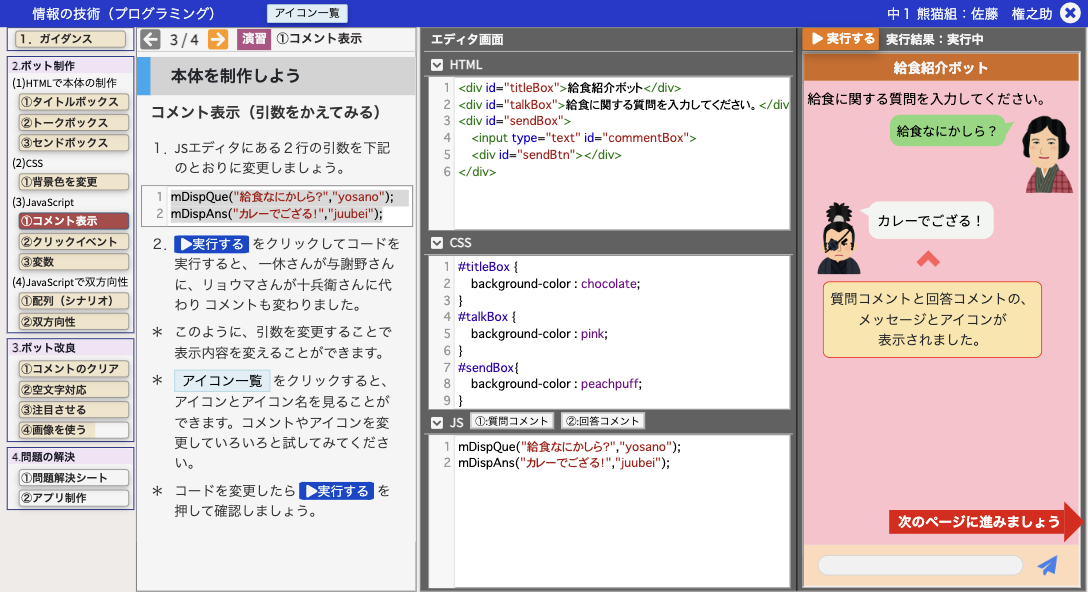This screenshot has height=592, width=1088.
Task: Open the アイコン一覧 button in top bar
Action: point(307,13)
